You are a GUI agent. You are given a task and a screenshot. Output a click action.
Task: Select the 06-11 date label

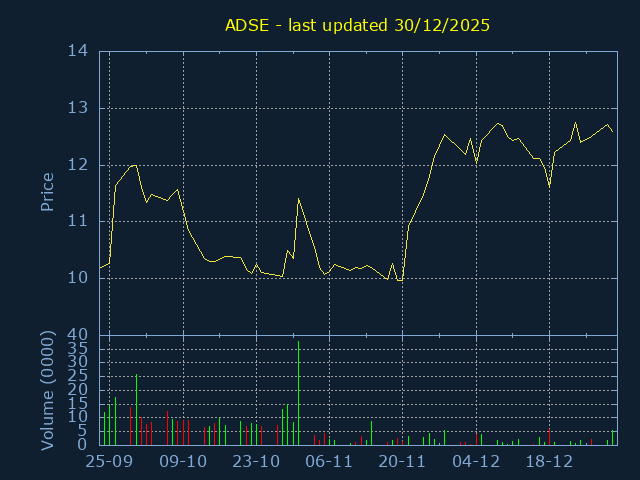(x=329, y=462)
